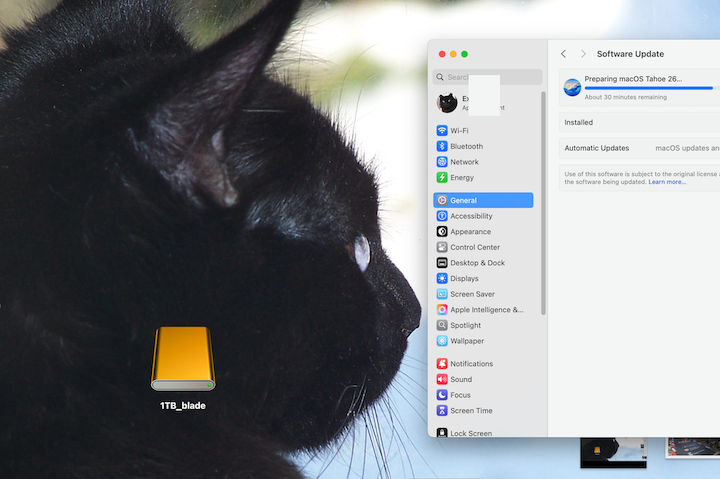Open the Wi-Fi settings icon
Viewport: 720px width, 479px height.
(x=442, y=130)
